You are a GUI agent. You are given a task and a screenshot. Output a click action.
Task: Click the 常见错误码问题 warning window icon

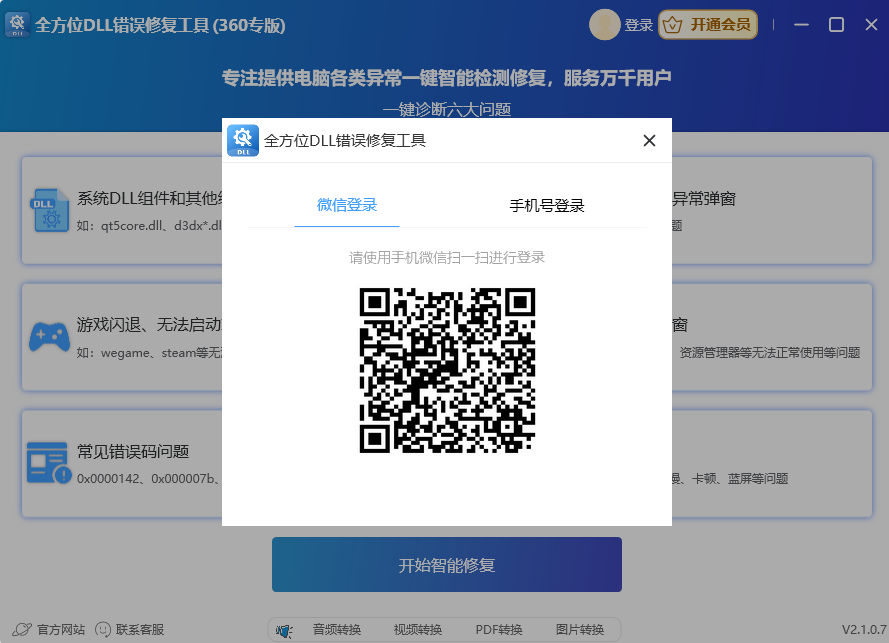click(48, 462)
